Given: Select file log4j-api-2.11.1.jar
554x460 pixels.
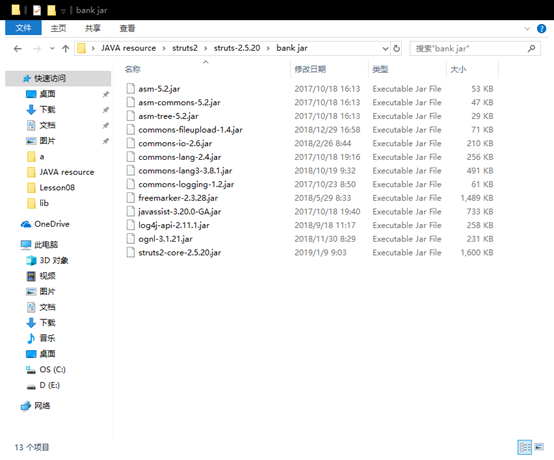Looking at the screenshot, I should (x=173, y=225).
